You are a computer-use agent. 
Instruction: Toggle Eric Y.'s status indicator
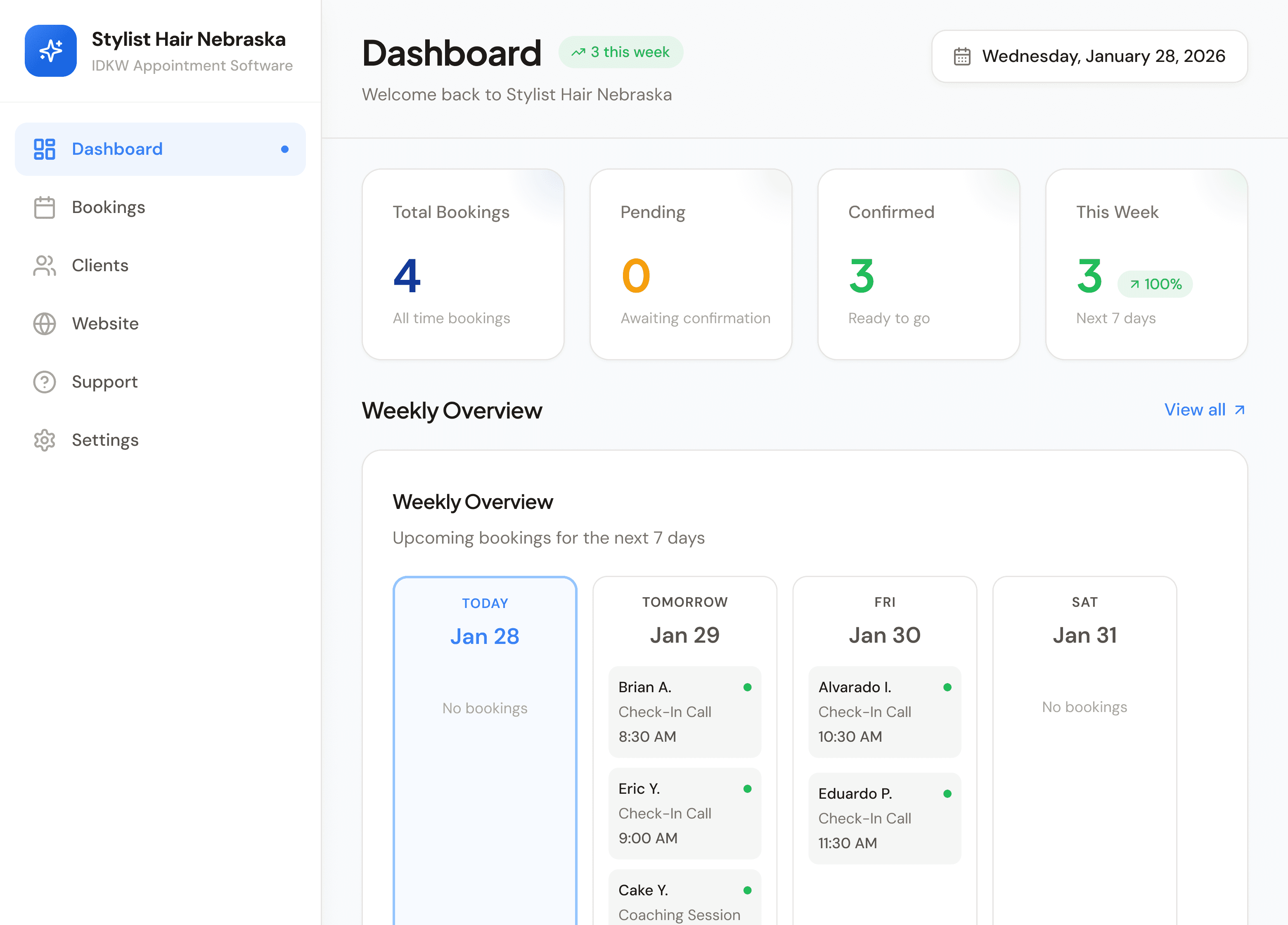click(x=748, y=789)
